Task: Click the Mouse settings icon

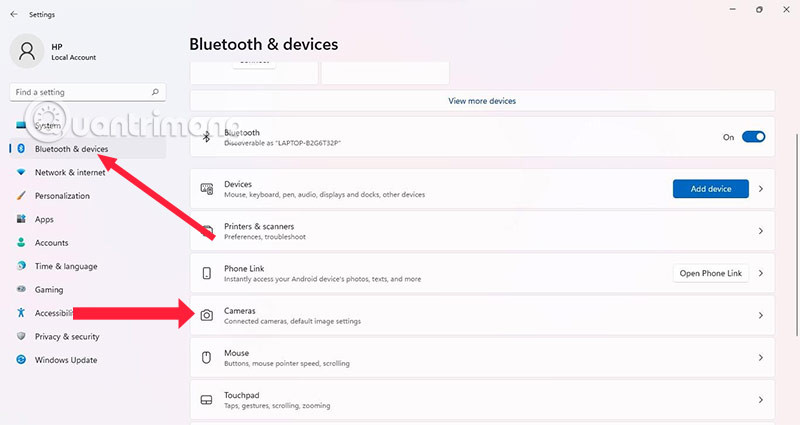Action: [x=207, y=357]
